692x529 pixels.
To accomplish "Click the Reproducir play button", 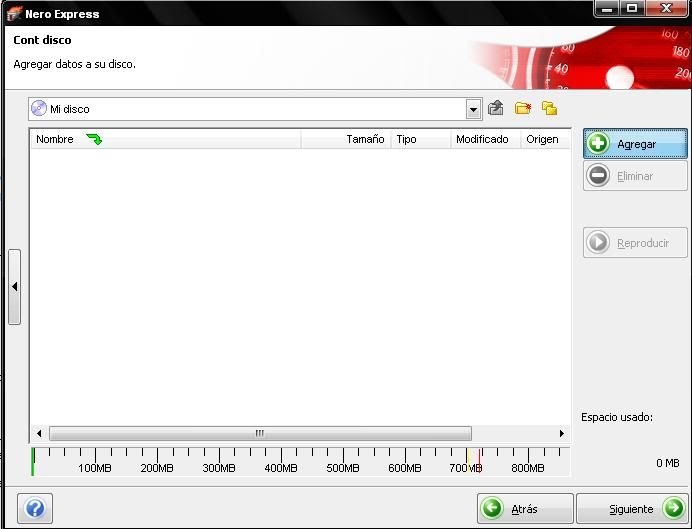I will point(635,243).
